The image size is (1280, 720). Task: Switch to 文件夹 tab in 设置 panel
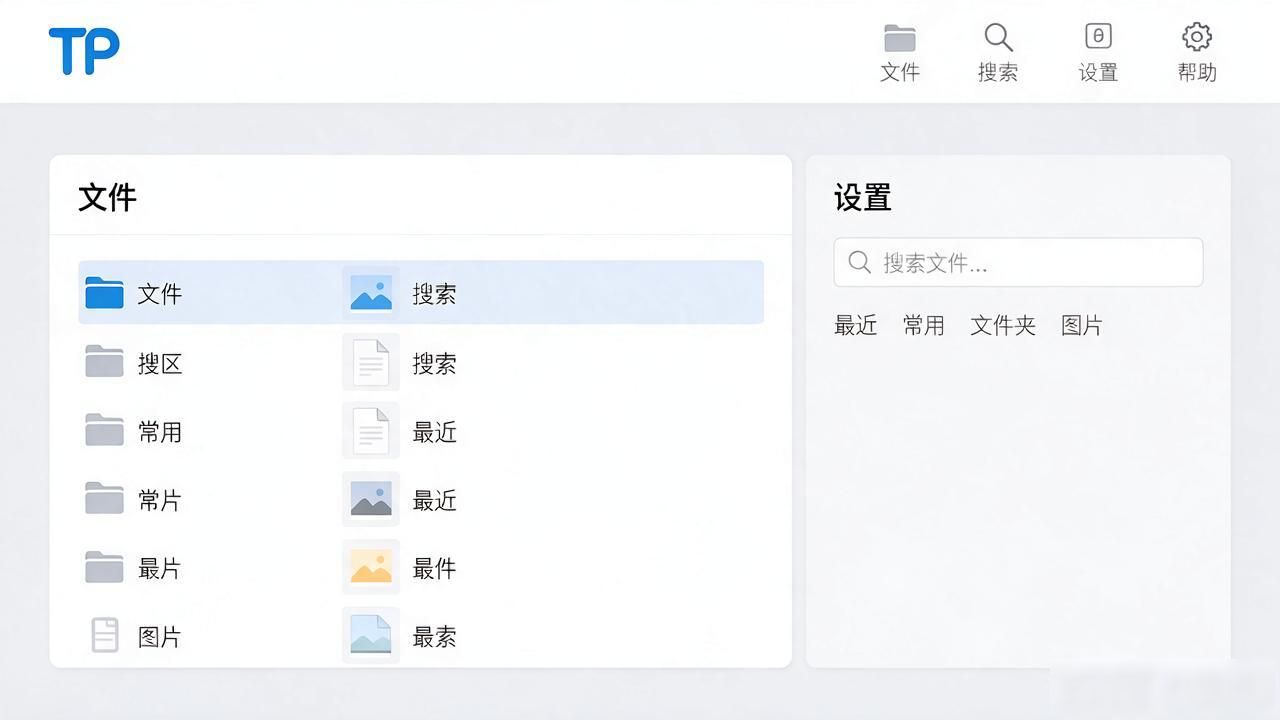pyautogui.click(x=1003, y=325)
